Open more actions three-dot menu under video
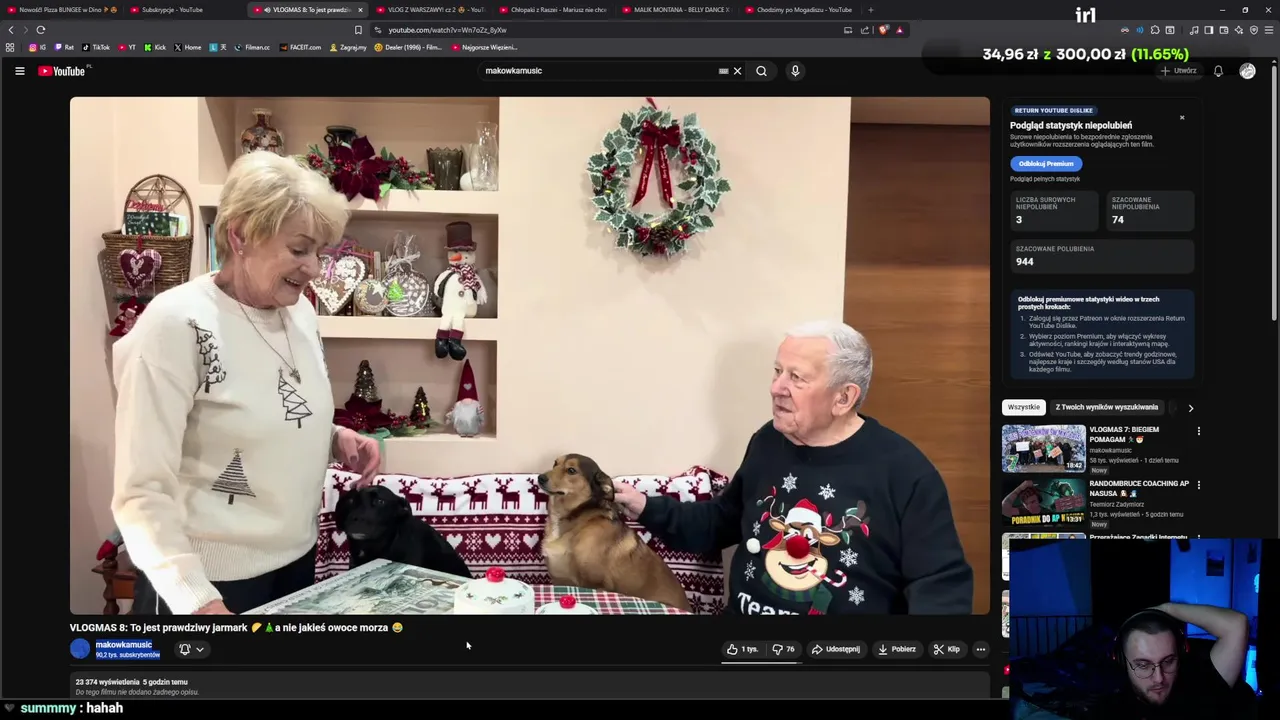The height and width of the screenshot is (720, 1280). 980,649
